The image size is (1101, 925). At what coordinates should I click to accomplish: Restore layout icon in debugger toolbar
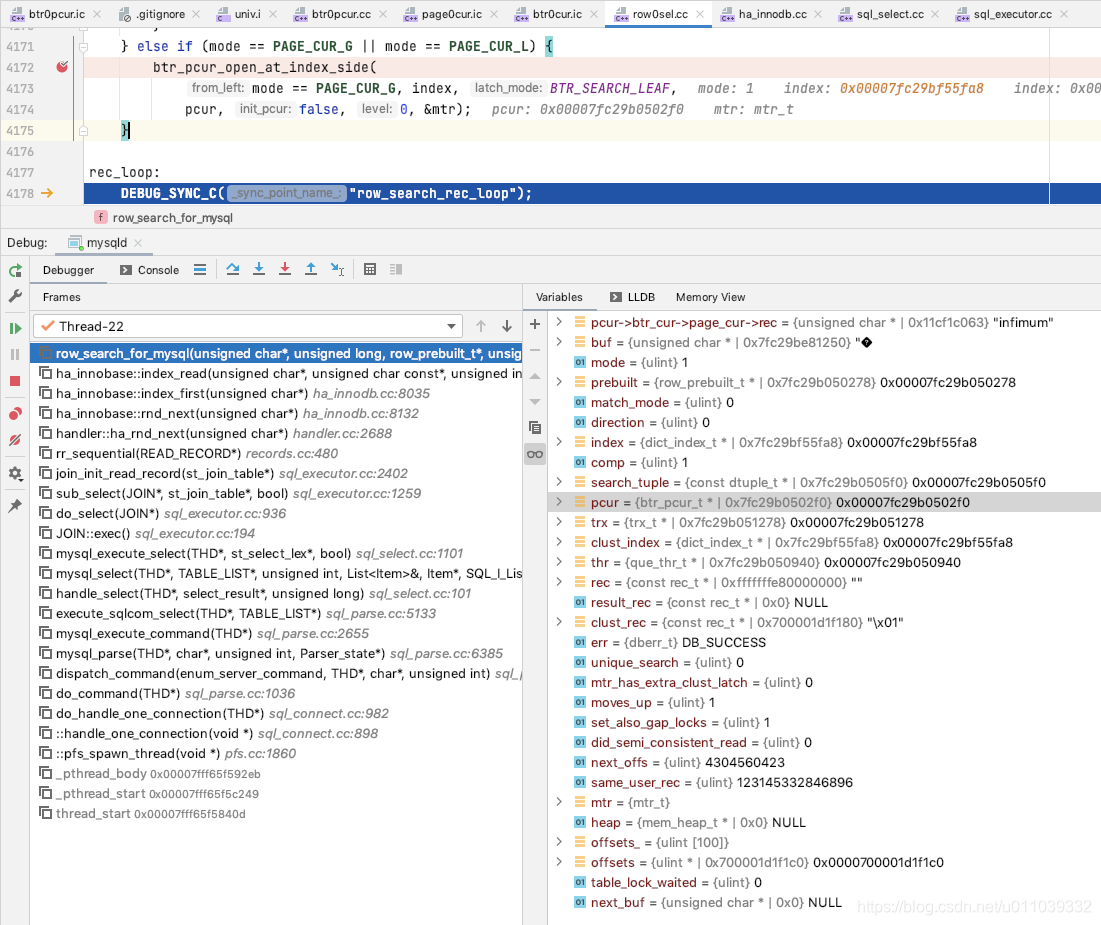point(396,270)
